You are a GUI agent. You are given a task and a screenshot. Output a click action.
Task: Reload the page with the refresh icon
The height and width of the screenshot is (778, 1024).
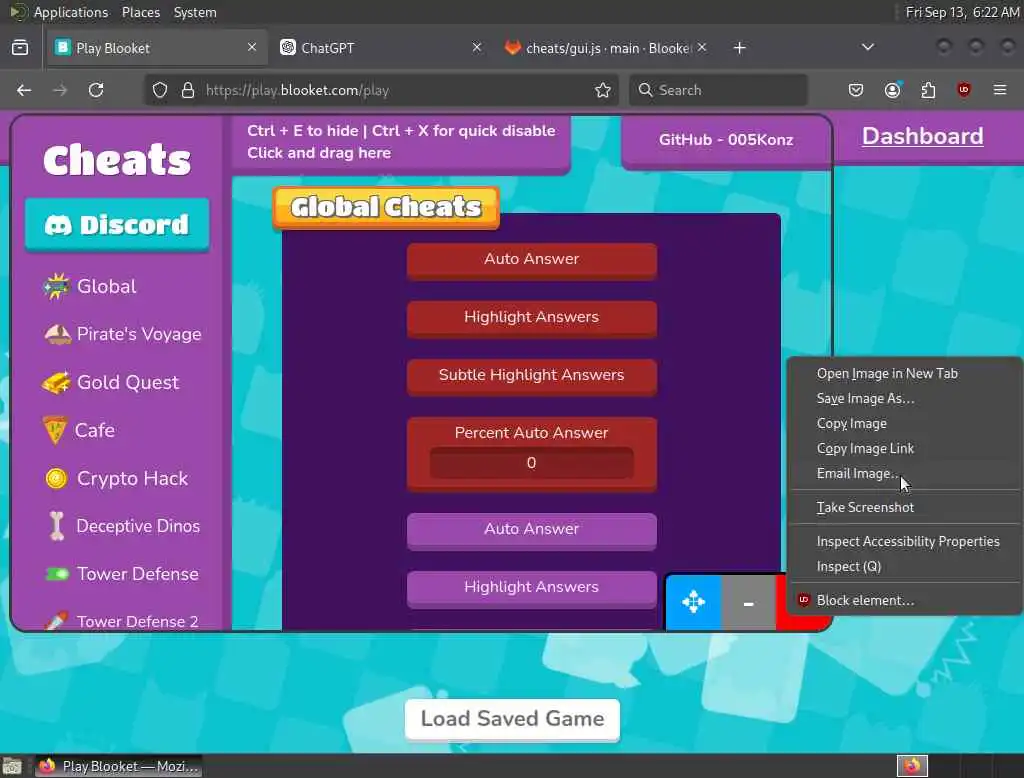tap(96, 90)
